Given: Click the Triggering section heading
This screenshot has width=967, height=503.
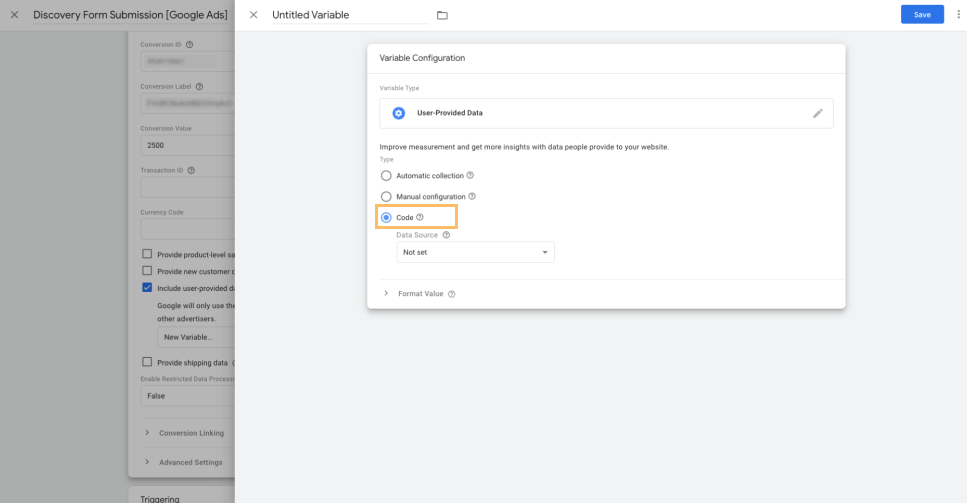Looking at the screenshot, I should 160,499.
